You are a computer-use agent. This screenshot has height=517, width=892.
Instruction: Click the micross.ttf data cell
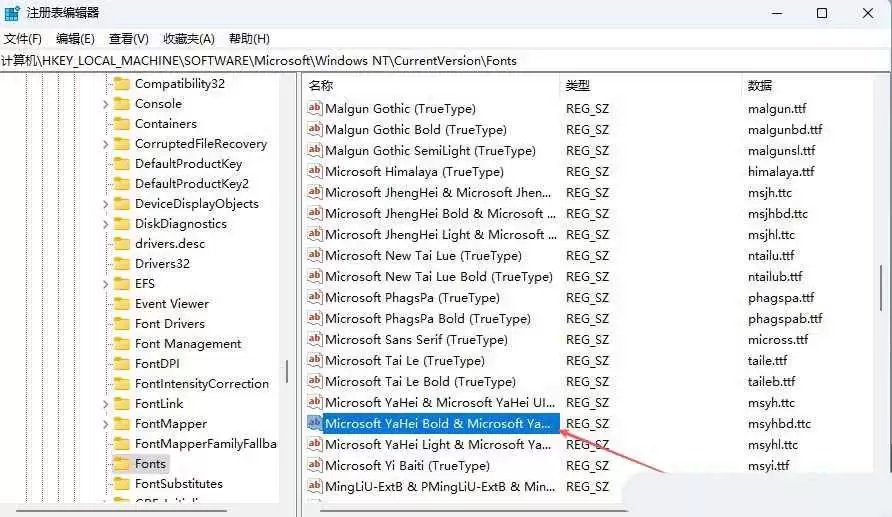pos(778,340)
